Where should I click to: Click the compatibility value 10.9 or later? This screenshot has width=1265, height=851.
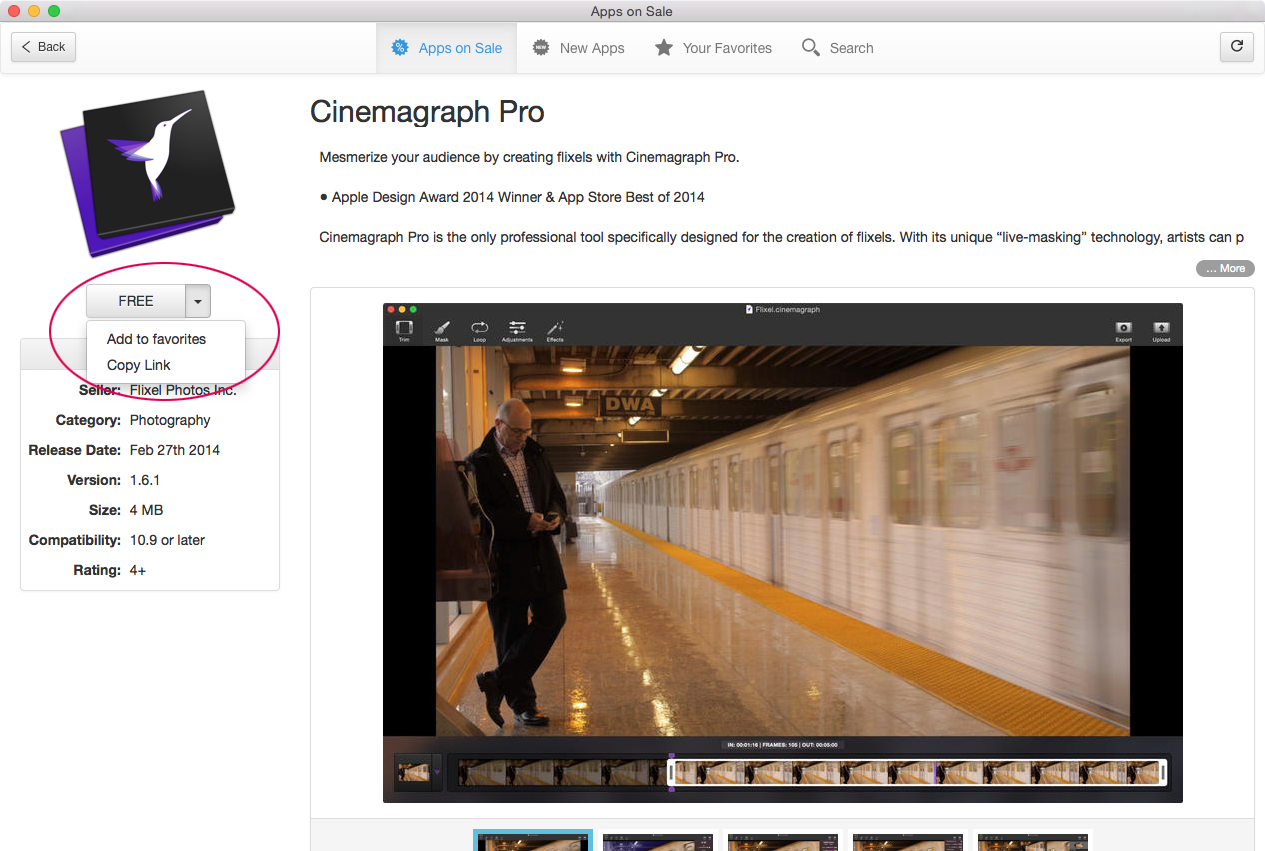(x=167, y=540)
